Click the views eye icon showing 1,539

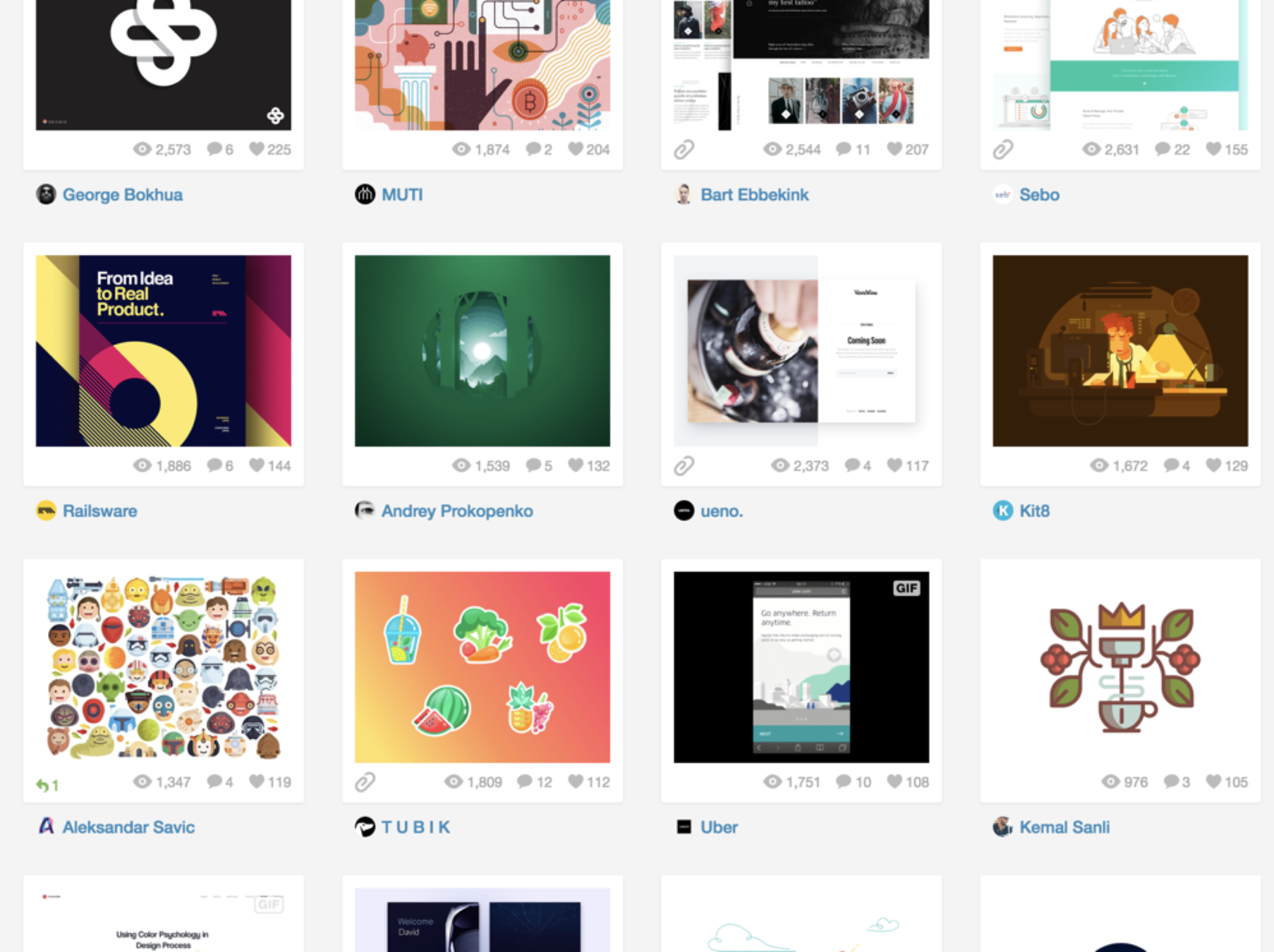click(461, 465)
